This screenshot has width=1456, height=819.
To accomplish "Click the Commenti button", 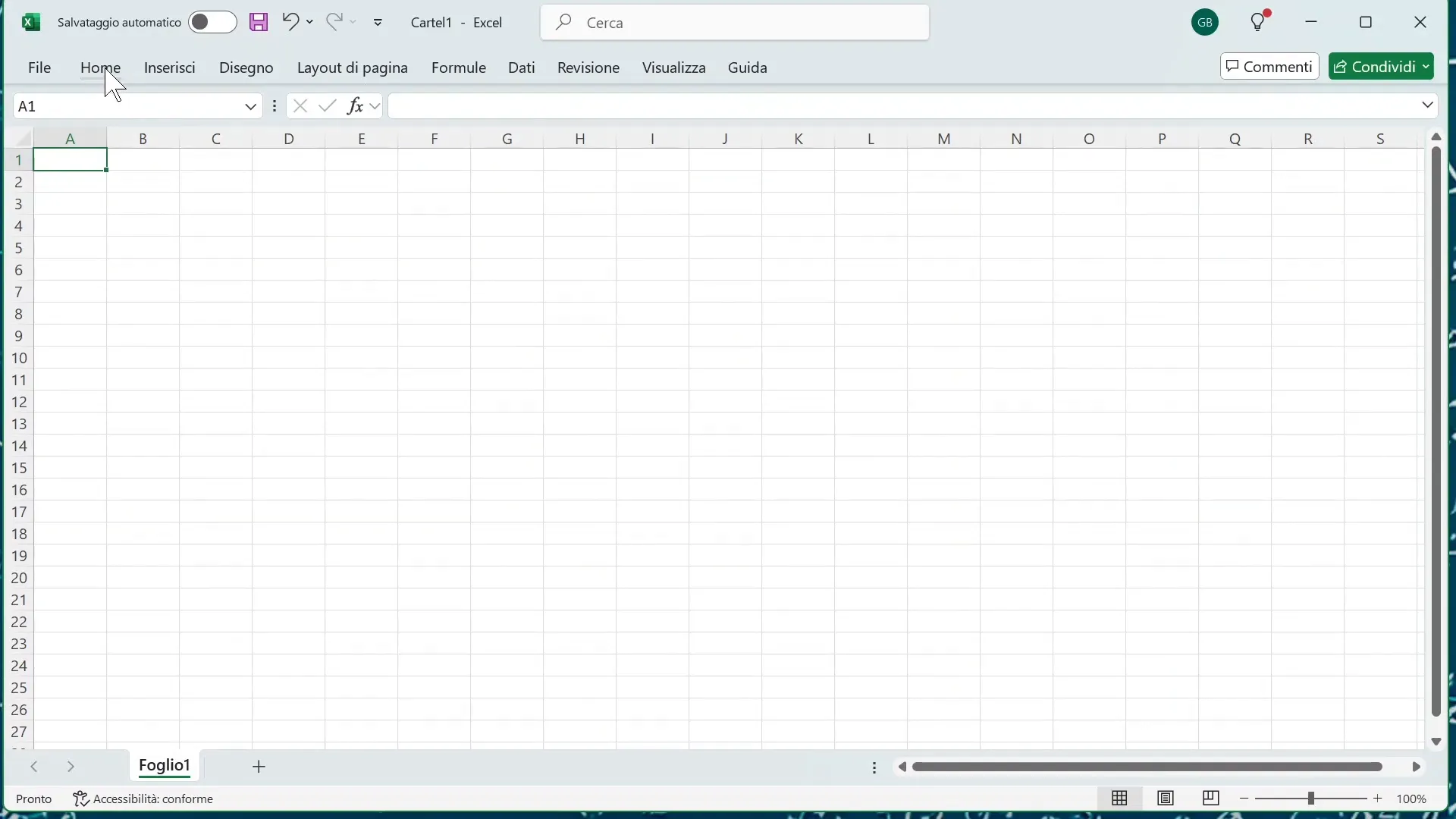I will tap(1271, 67).
